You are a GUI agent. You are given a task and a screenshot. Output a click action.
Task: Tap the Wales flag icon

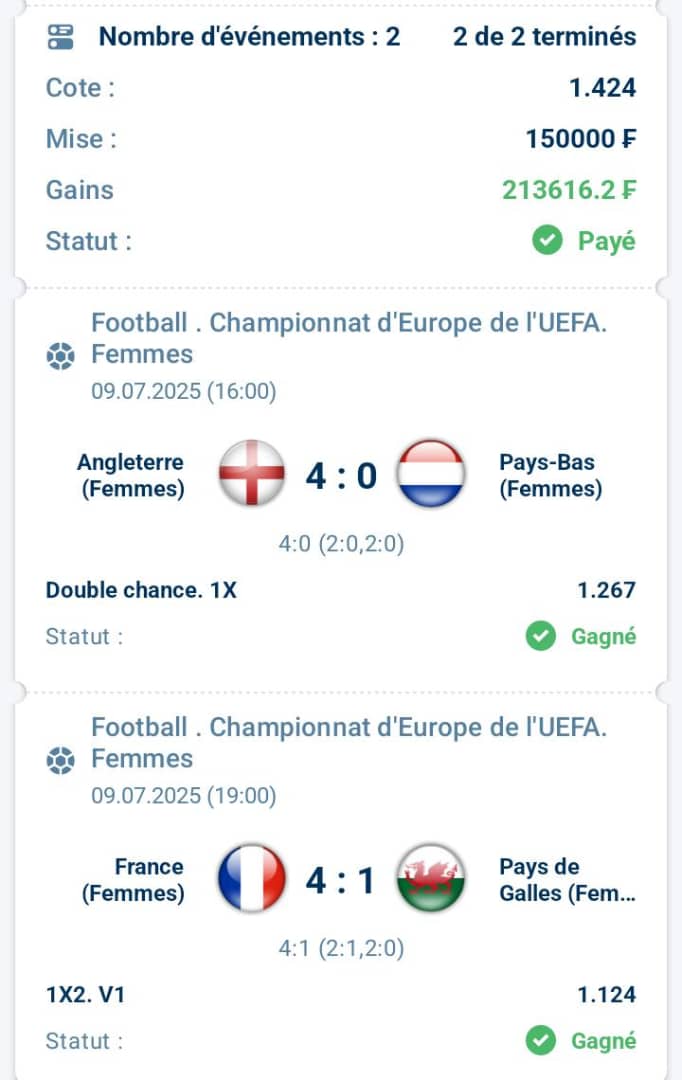coord(431,878)
